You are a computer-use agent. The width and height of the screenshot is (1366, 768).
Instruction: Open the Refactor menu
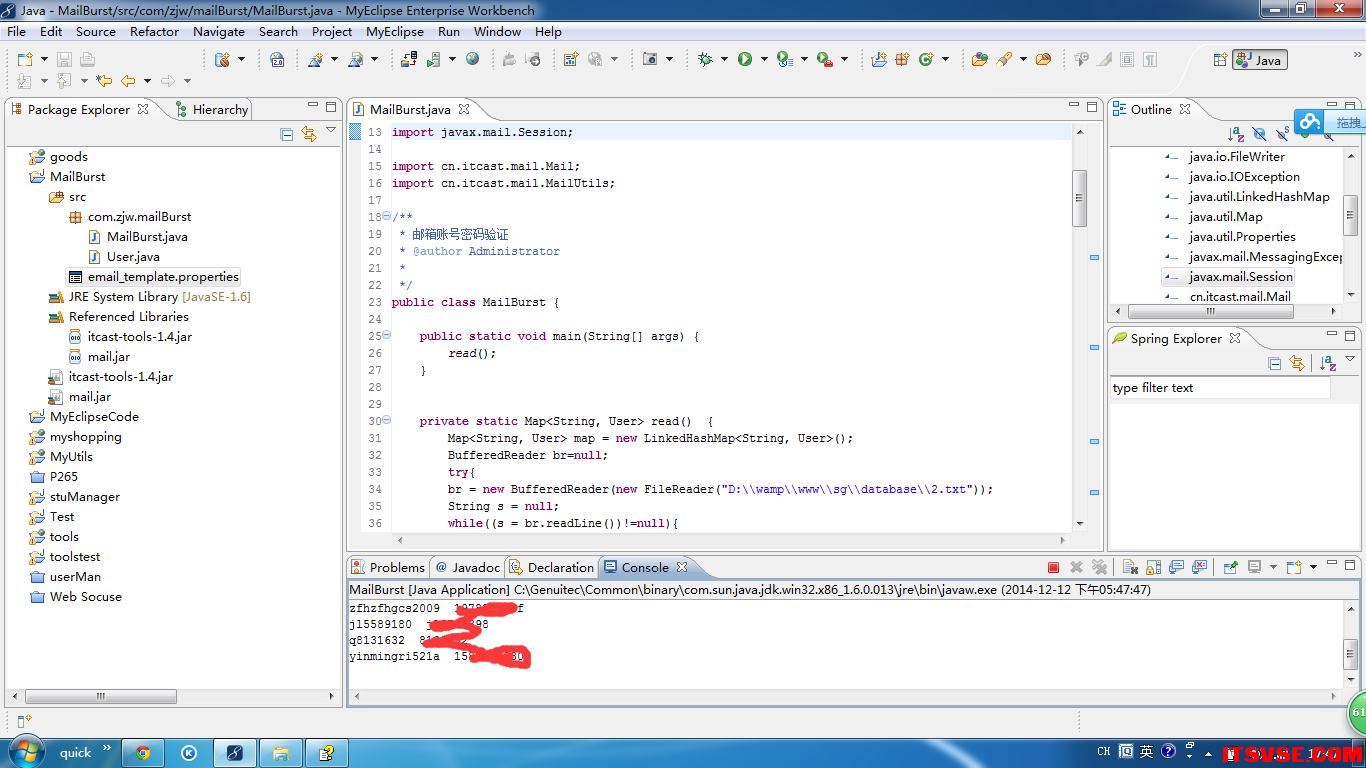pyautogui.click(x=154, y=31)
